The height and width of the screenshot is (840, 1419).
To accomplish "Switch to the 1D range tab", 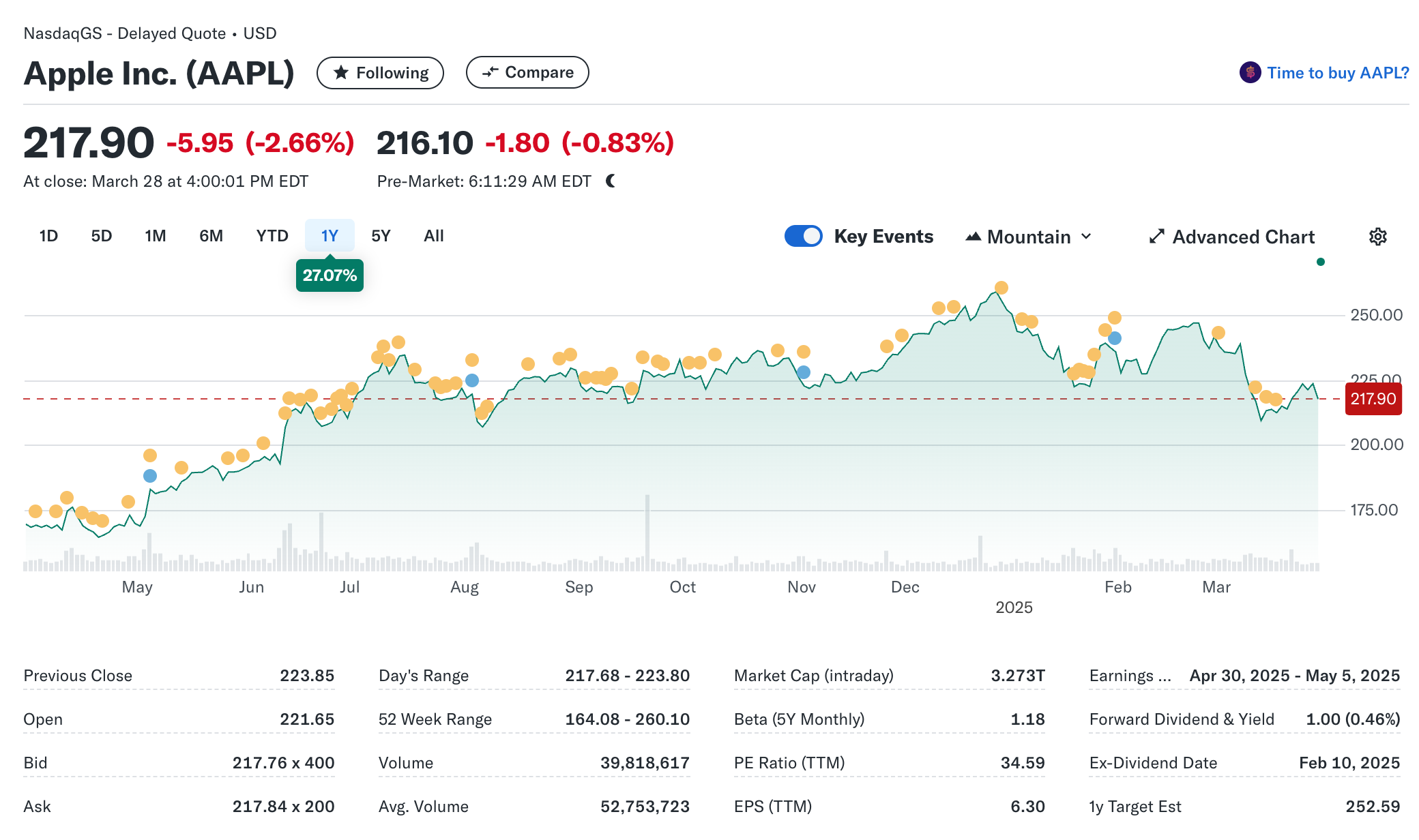I will click(48, 236).
